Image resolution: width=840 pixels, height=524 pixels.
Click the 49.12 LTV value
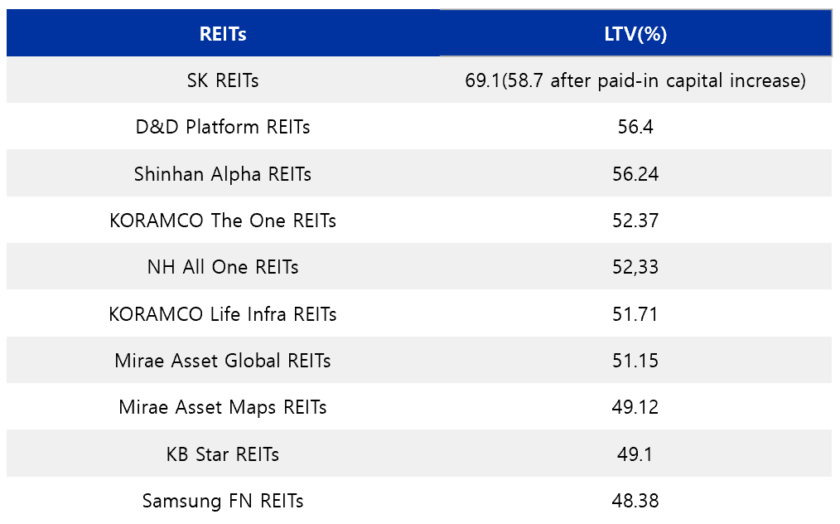pyautogui.click(x=635, y=407)
